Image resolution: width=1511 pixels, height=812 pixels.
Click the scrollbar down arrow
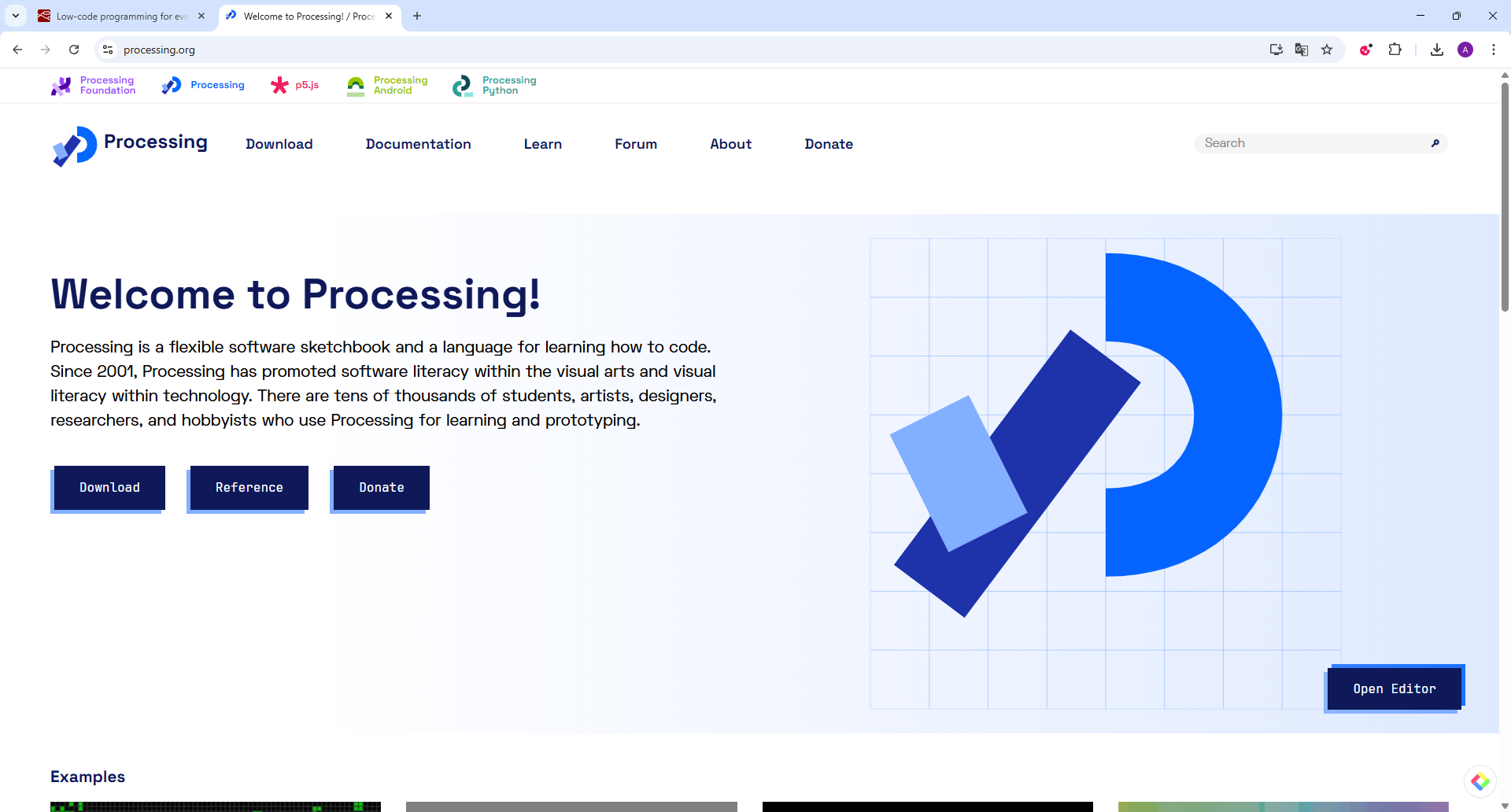point(1505,806)
